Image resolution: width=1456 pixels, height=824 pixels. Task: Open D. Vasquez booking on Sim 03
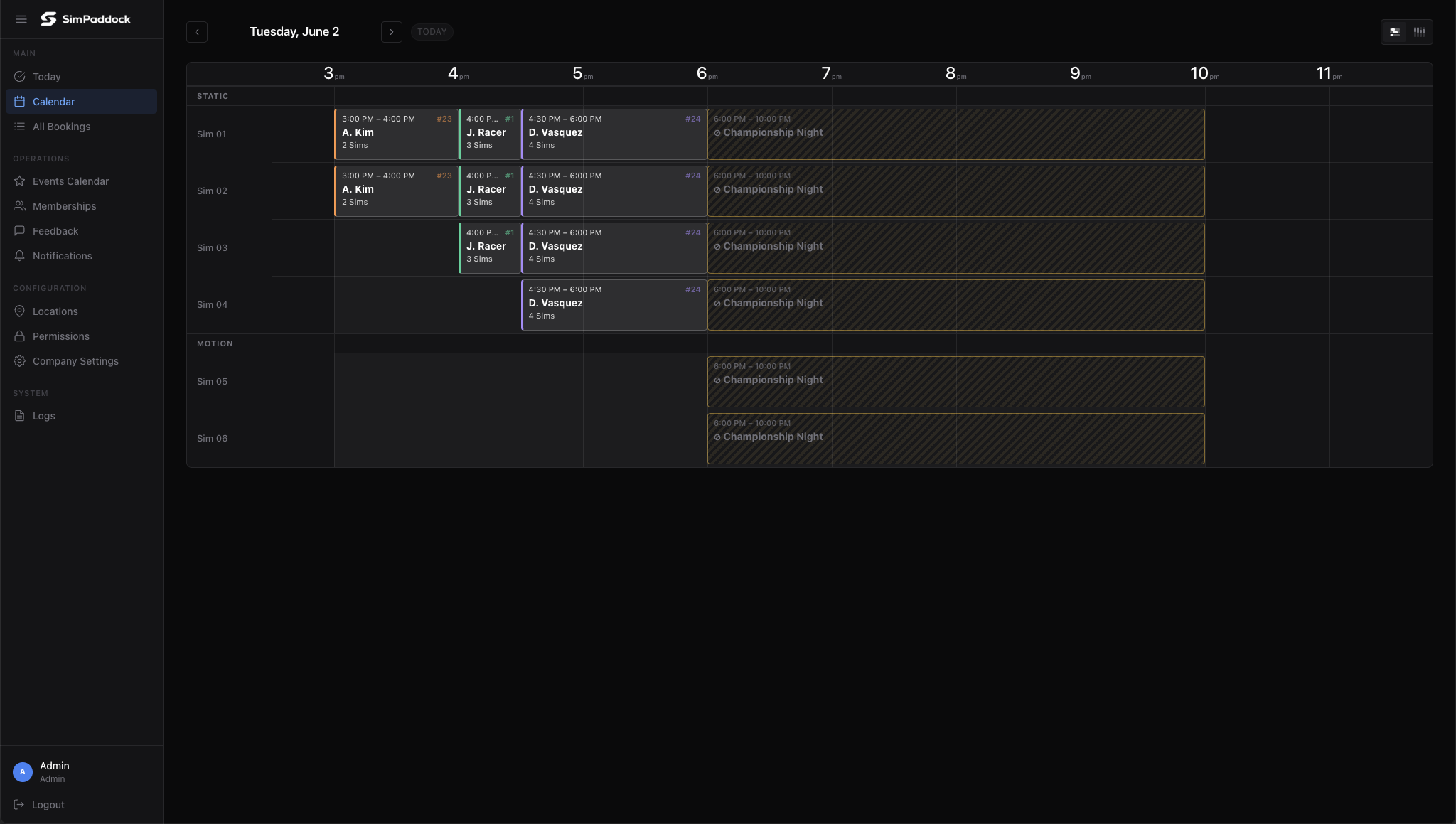point(614,248)
